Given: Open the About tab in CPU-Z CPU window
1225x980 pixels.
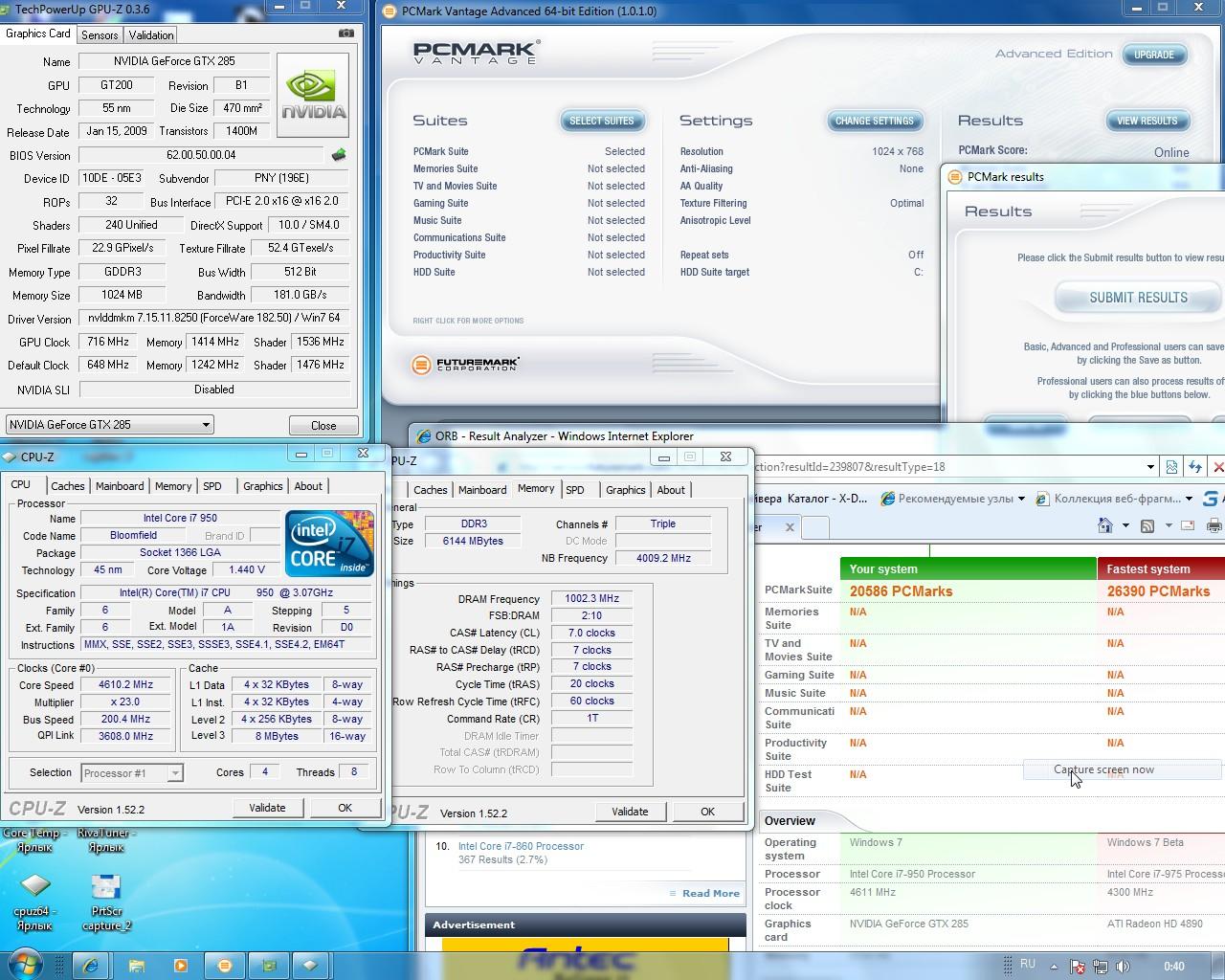Looking at the screenshot, I should click(308, 486).
